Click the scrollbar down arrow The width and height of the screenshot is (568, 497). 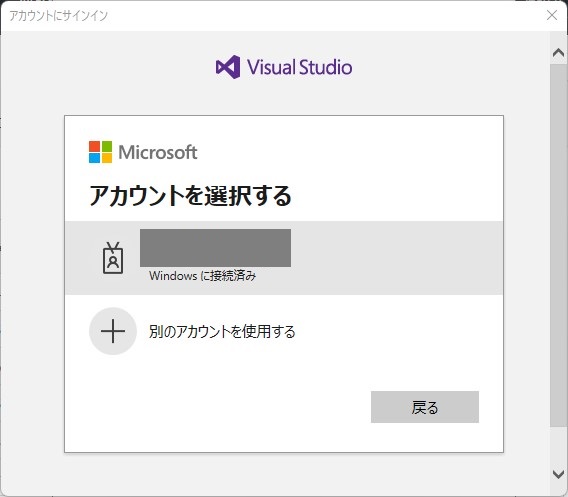(x=558, y=473)
